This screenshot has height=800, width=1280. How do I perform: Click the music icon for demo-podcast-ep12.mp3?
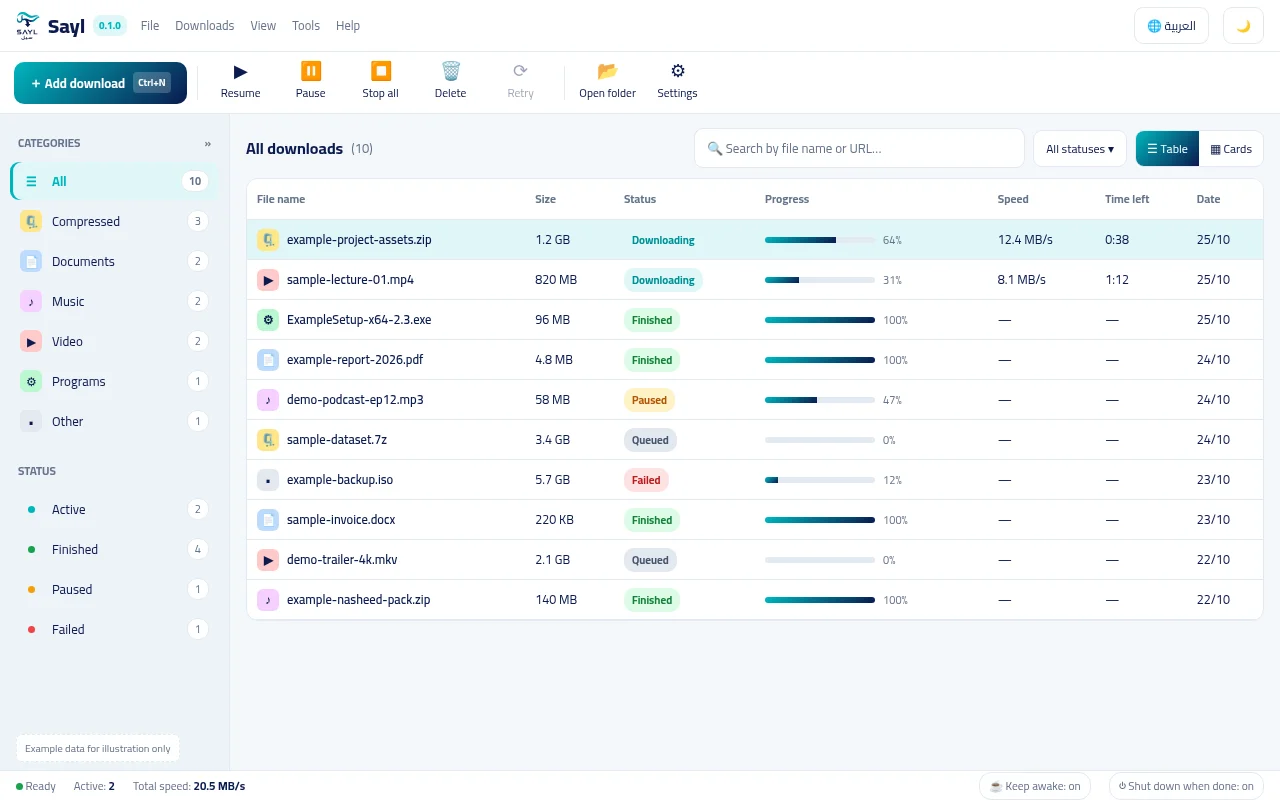pyautogui.click(x=268, y=400)
